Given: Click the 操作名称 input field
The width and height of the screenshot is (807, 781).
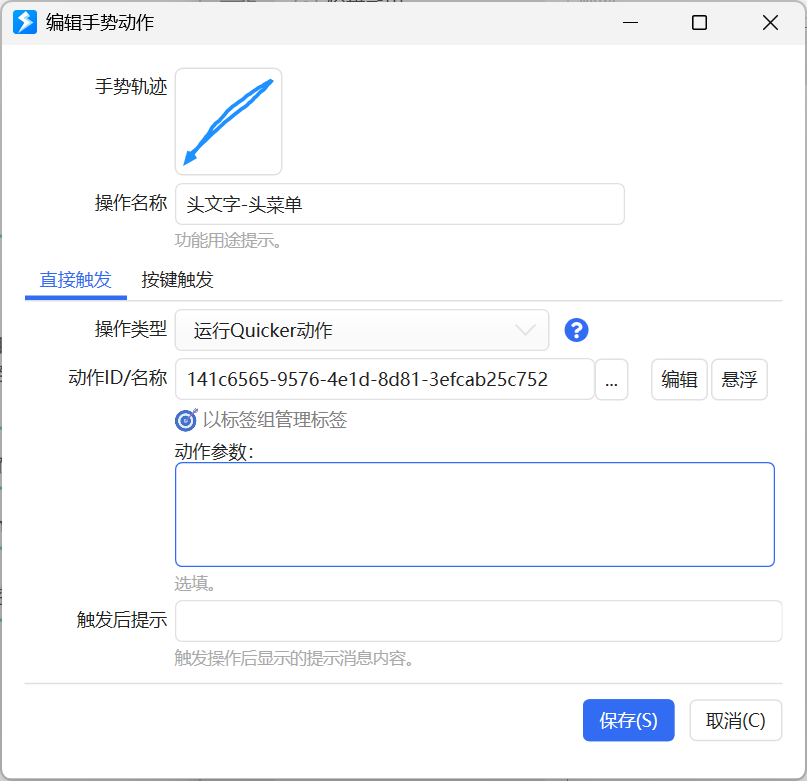Looking at the screenshot, I should pyautogui.click(x=399, y=204).
